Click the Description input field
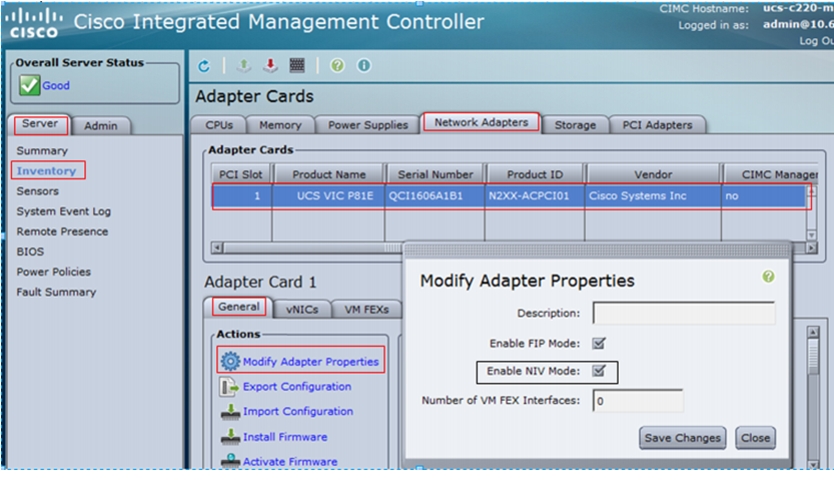This screenshot has width=834, height=483. pos(683,313)
